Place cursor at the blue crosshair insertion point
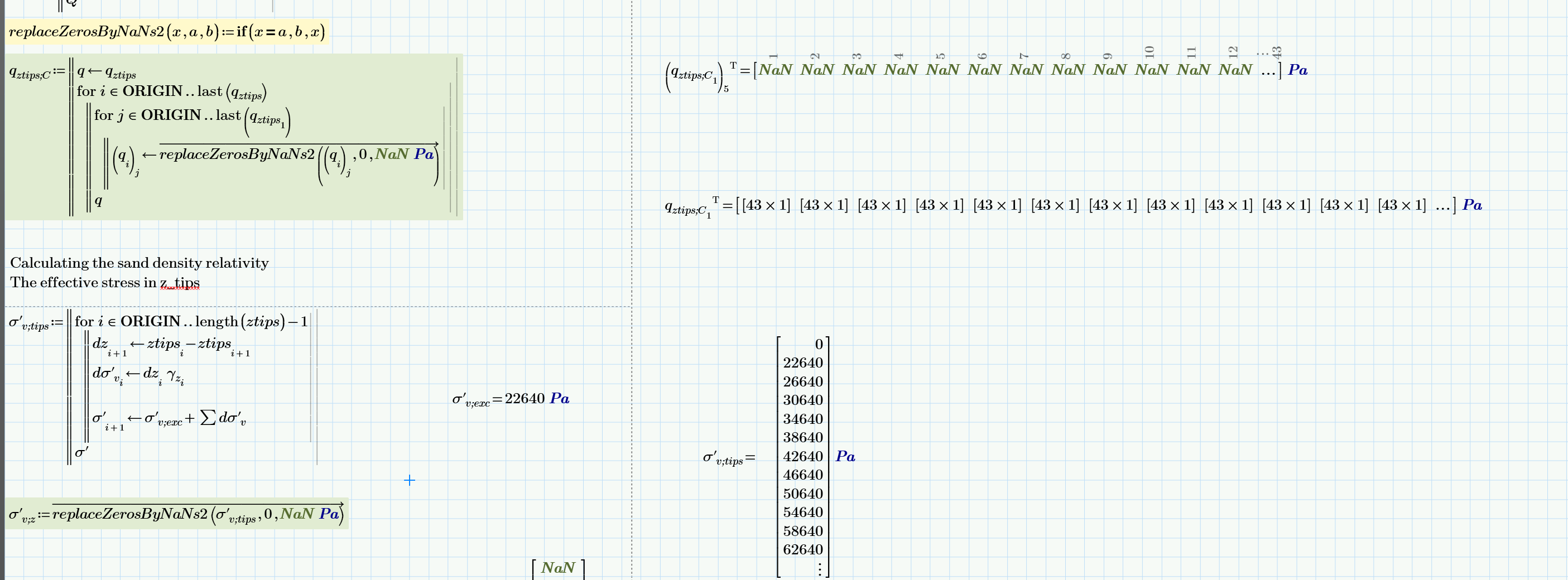1568x580 pixels. pos(410,480)
